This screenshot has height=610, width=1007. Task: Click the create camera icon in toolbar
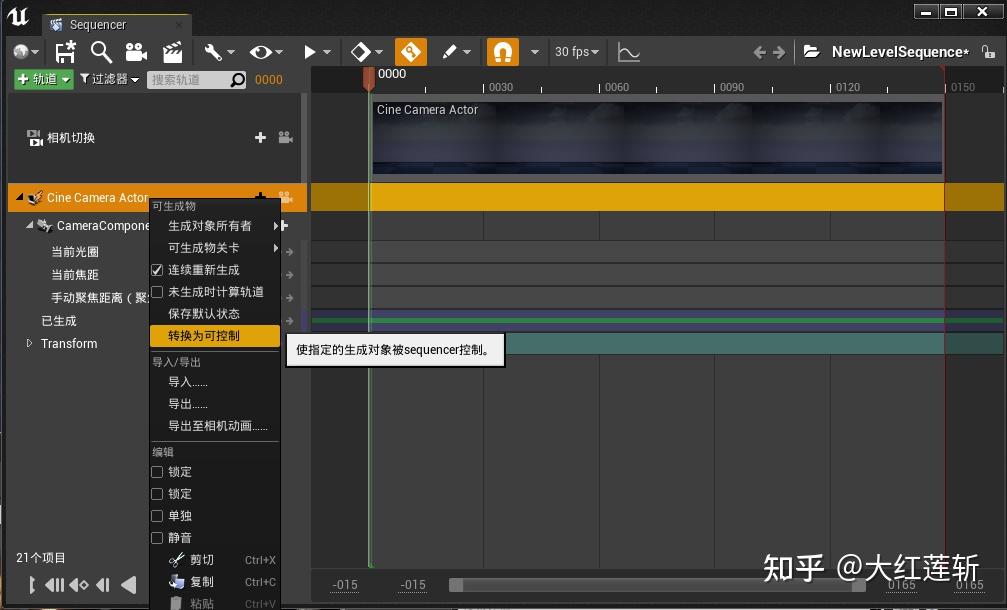tap(135, 52)
